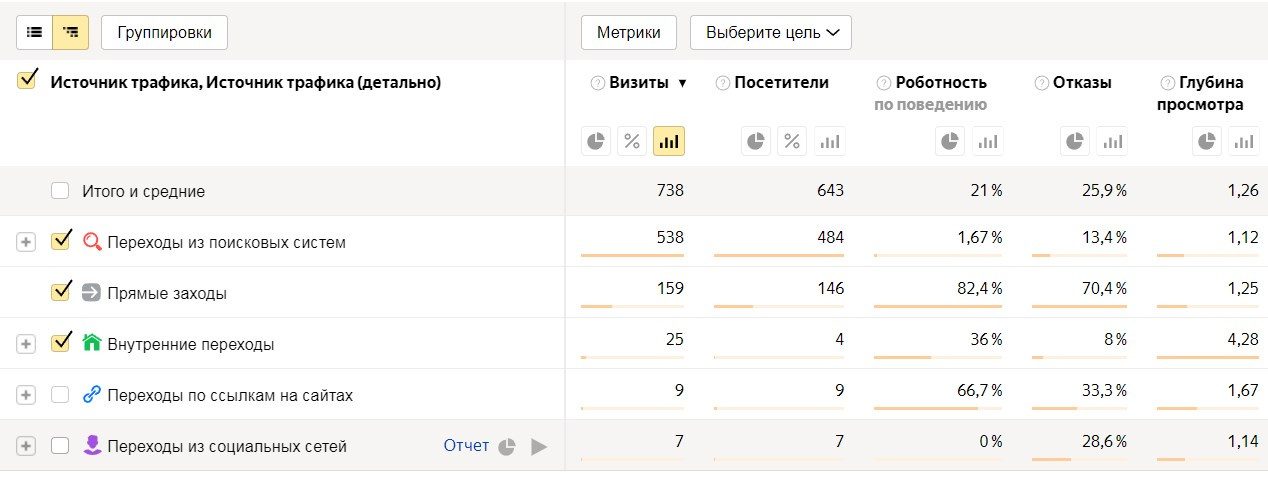Expand Переходы из поисковых систем row

26,242
